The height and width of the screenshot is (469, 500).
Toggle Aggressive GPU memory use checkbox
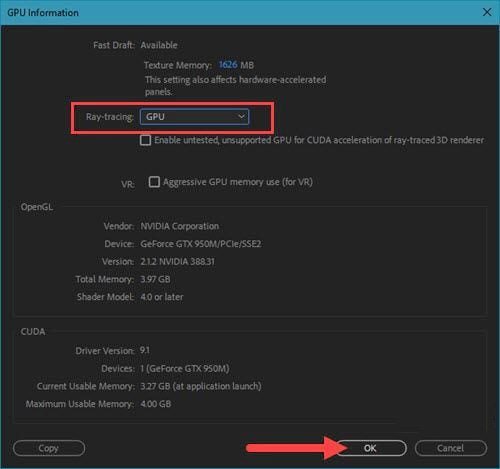154,182
